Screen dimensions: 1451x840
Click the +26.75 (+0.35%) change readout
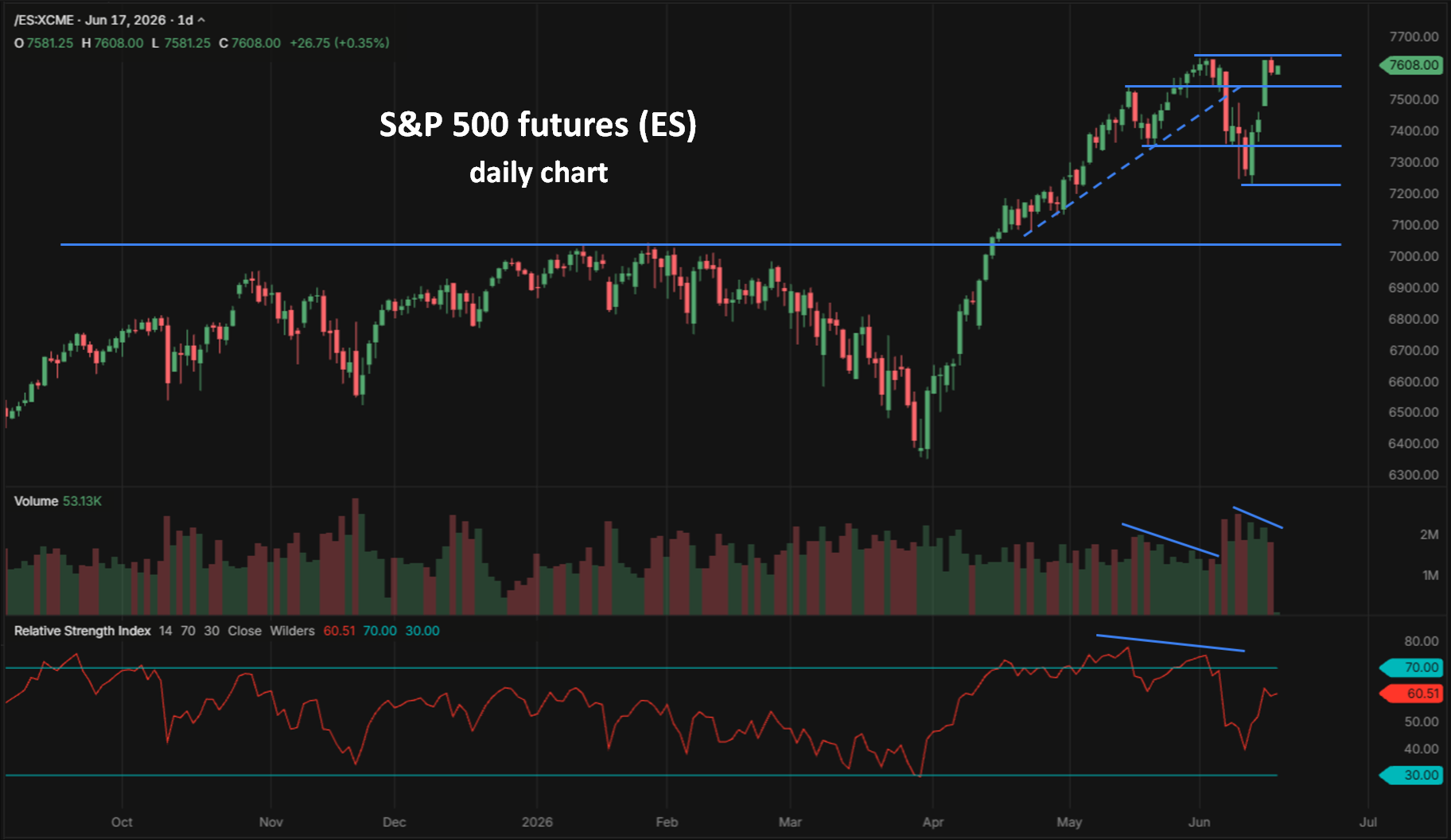click(x=340, y=43)
